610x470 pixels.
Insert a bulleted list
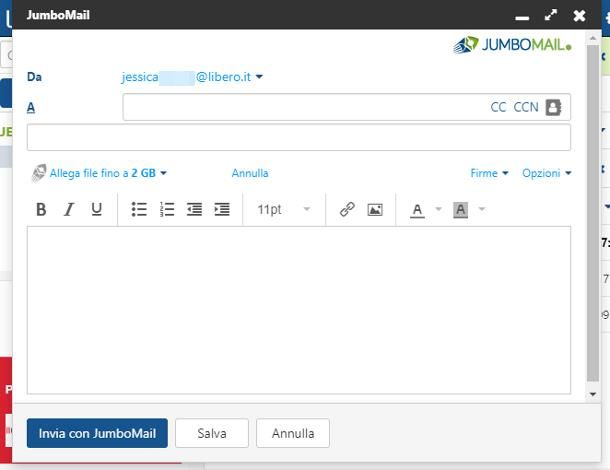click(139, 209)
